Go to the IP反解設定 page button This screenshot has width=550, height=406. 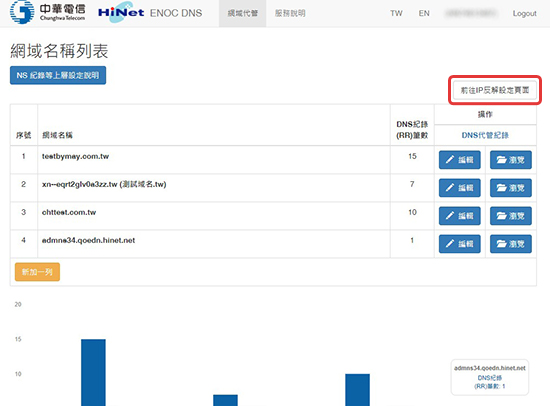click(495, 90)
